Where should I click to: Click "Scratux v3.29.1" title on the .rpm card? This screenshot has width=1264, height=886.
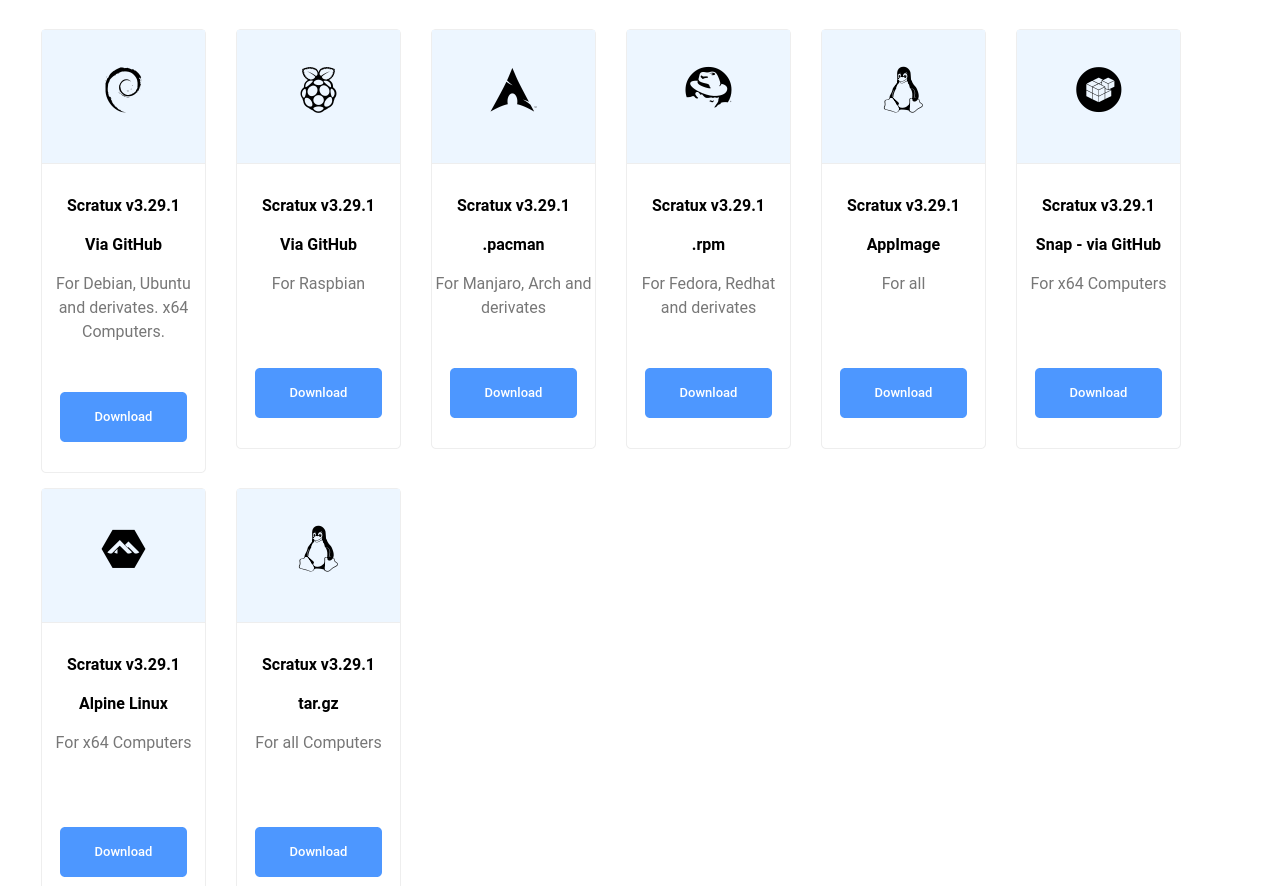point(708,205)
